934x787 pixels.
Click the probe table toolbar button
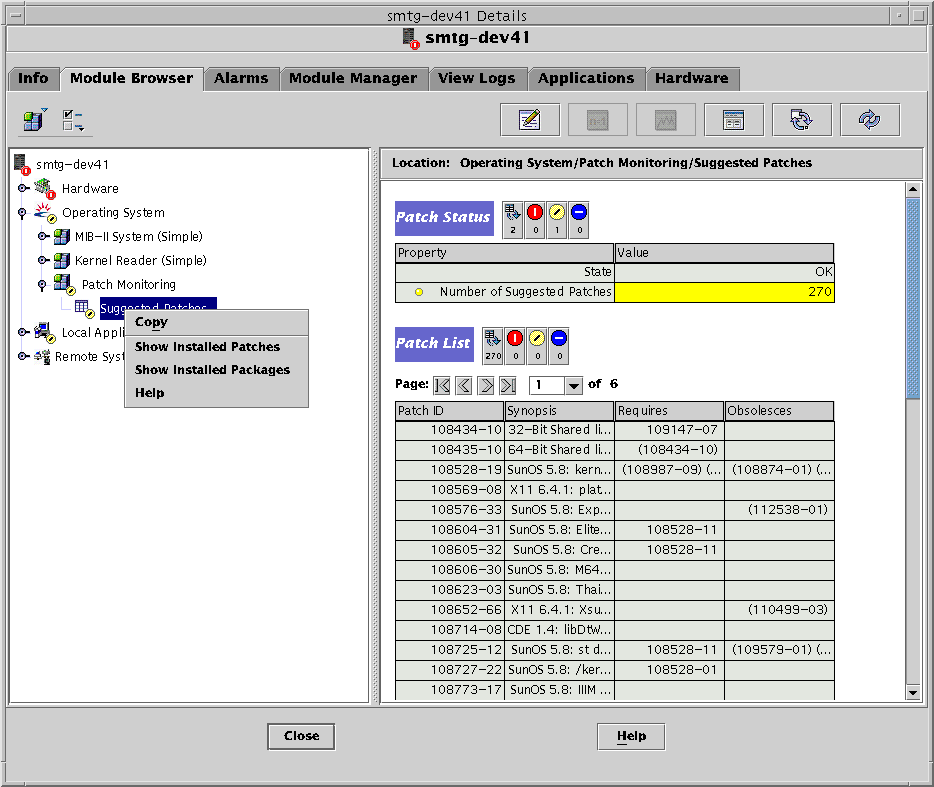click(x=733, y=120)
